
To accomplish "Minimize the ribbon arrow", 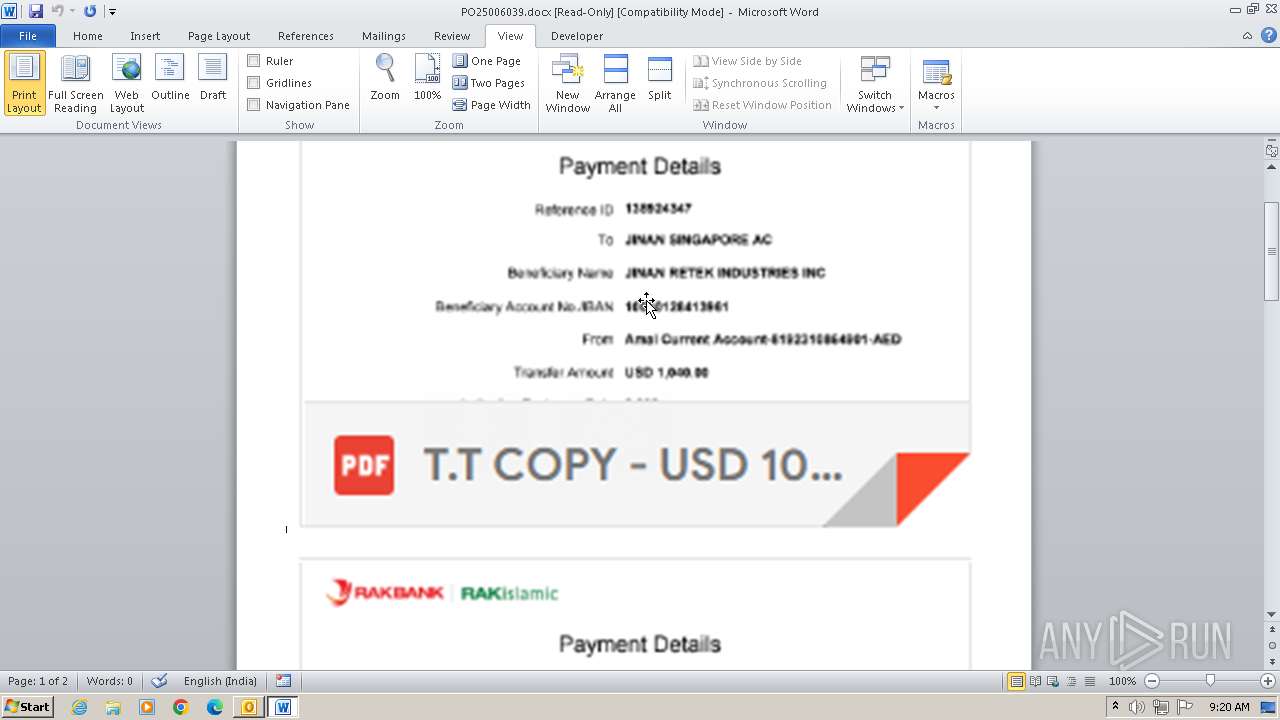I will (x=1247, y=36).
